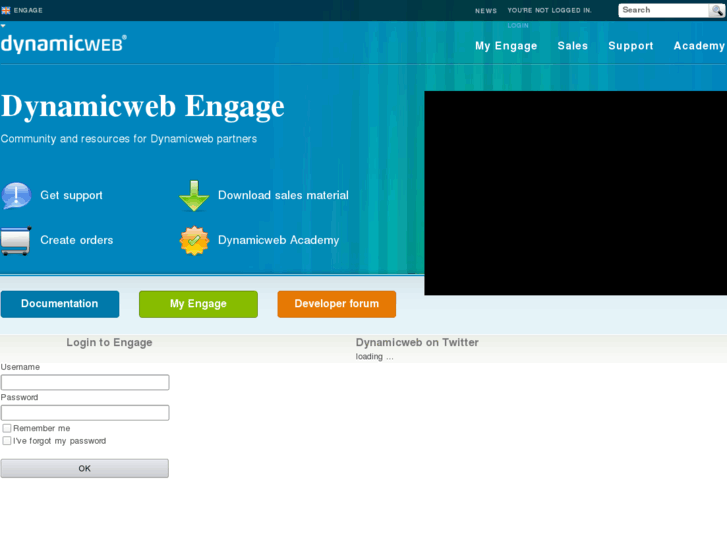Image resolution: width=727 pixels, height=545 pixels.
Task: Click the green My Engage button
Action: click(198, 304)
